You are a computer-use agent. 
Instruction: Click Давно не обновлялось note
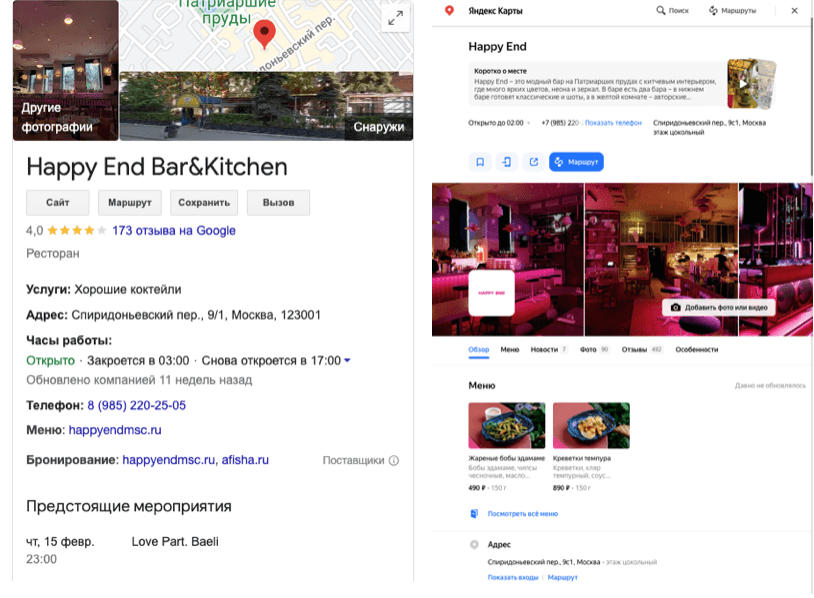(x=770, y=386)
